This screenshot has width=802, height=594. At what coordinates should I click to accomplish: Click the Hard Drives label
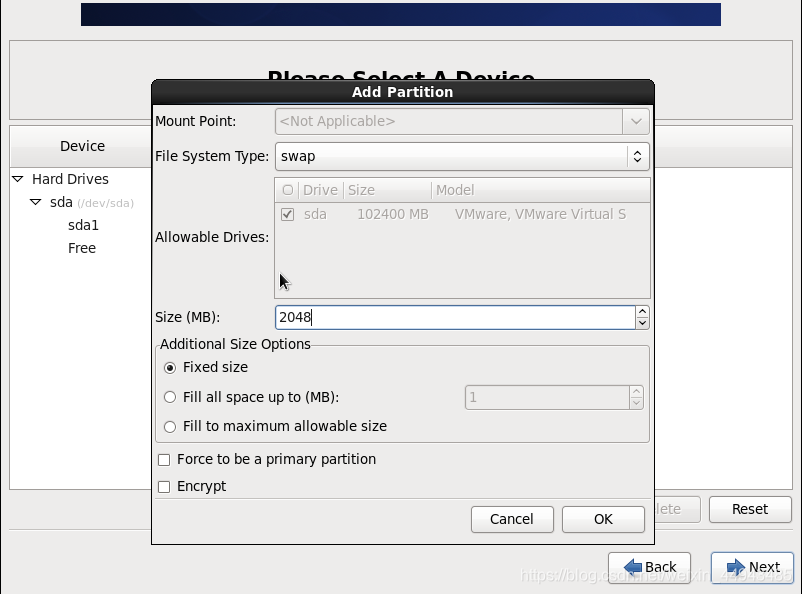pyautogui.click(x=71, y=179)
